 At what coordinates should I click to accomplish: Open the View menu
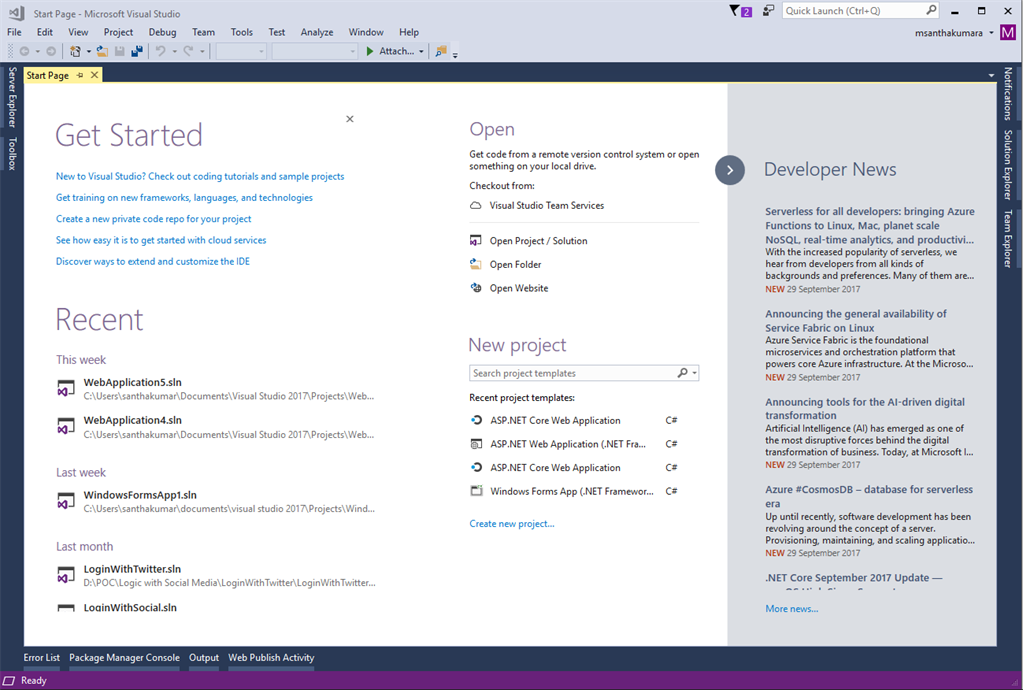(78, 32)
